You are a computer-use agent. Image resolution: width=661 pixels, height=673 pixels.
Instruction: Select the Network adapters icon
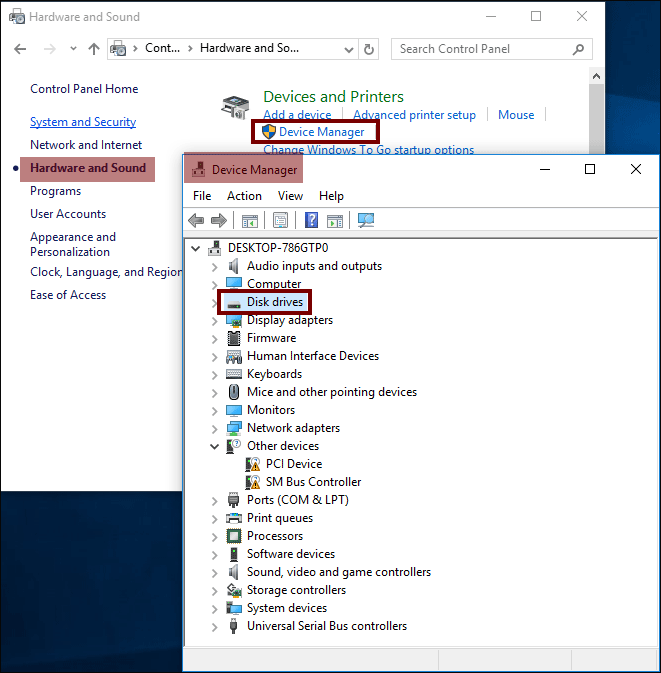pyautogui.click(x=234, y=428)
